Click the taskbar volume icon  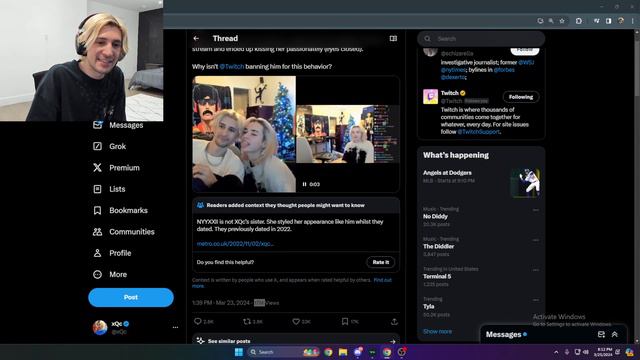click(586, 352)
